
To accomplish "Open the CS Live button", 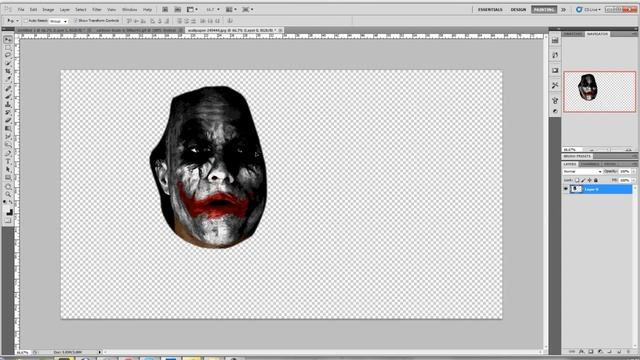I will [x=588, y=9].
